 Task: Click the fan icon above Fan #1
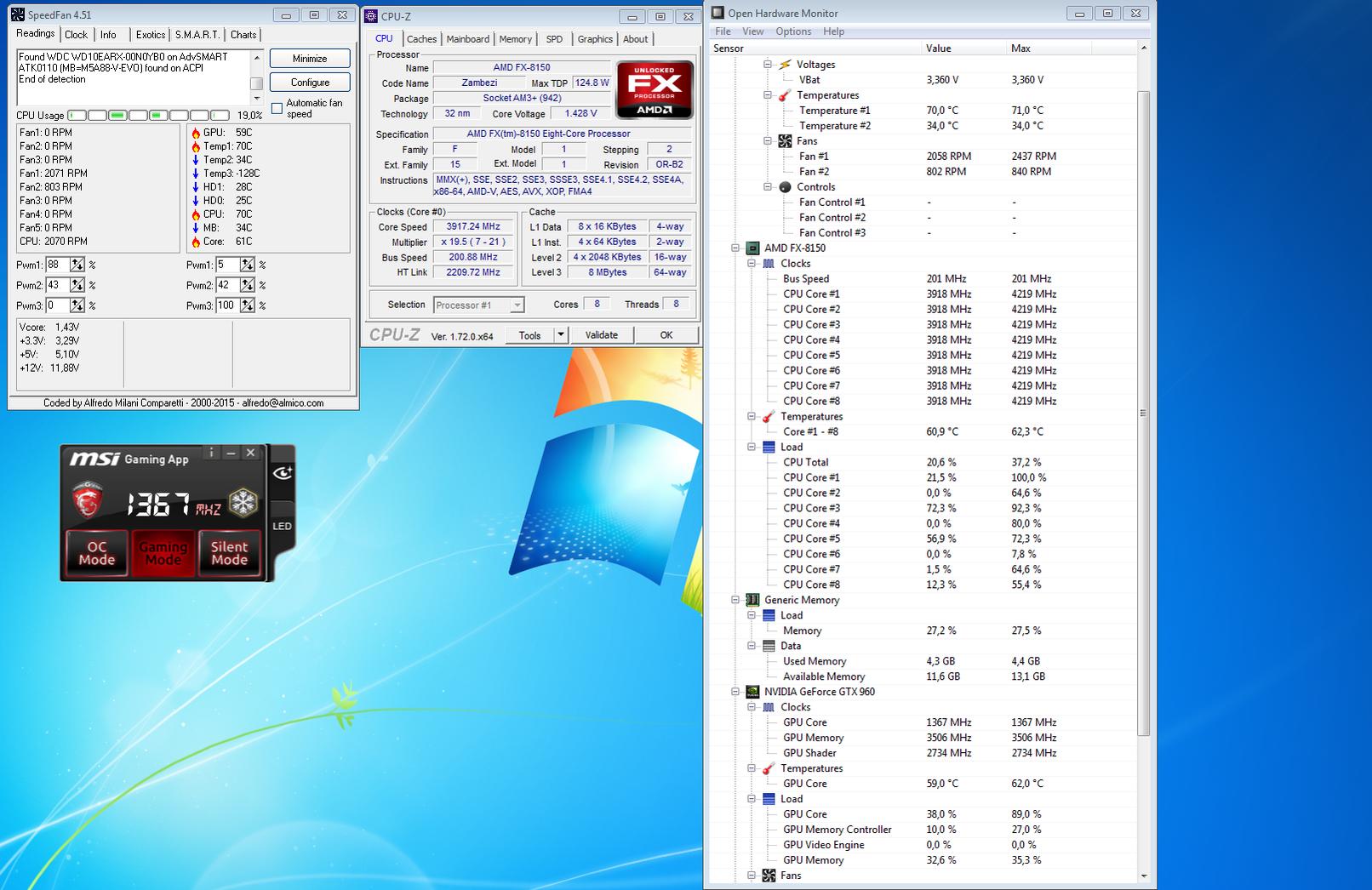(785, 141)
